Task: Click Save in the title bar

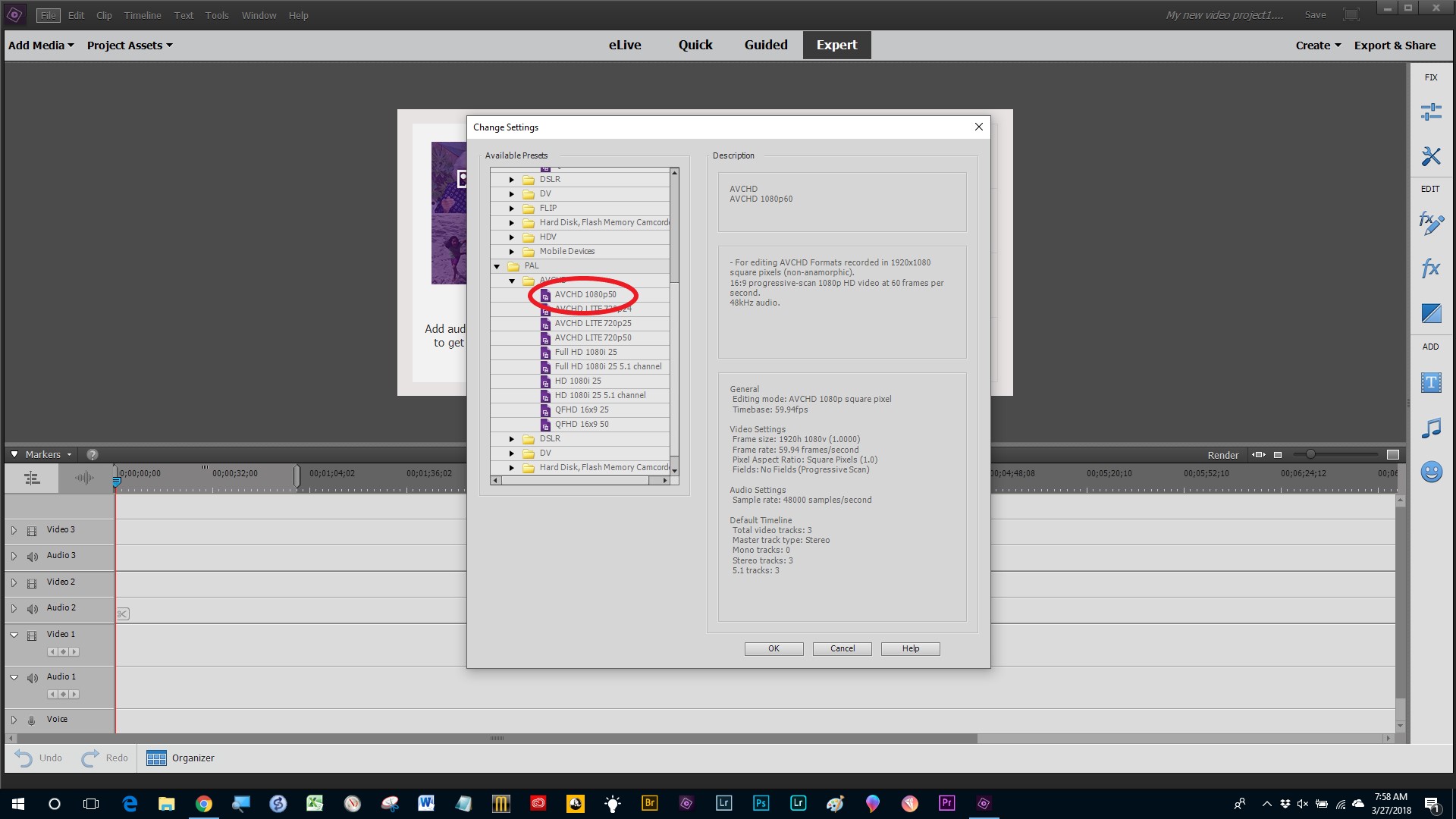Action: [1315, 15]
